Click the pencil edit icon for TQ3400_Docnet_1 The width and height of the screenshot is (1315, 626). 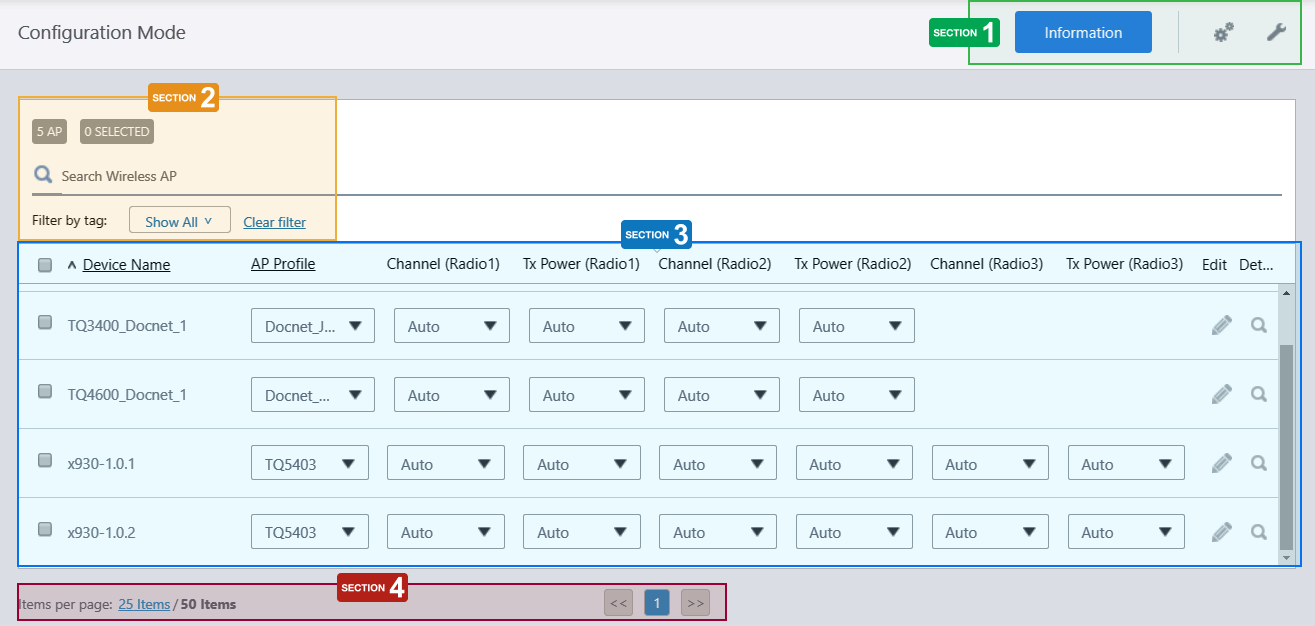[x=1221, y=325]
